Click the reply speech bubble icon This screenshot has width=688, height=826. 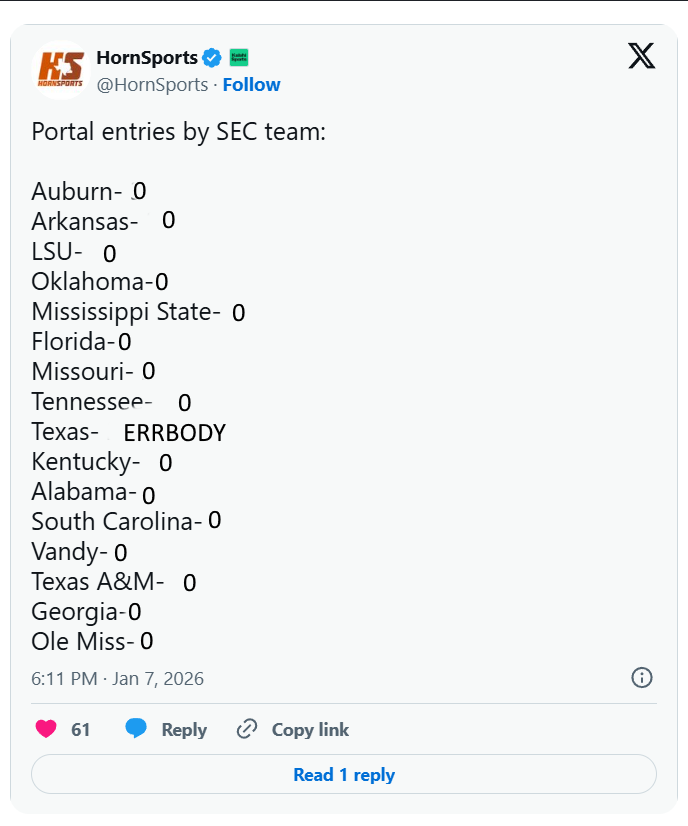click(137, 729)
